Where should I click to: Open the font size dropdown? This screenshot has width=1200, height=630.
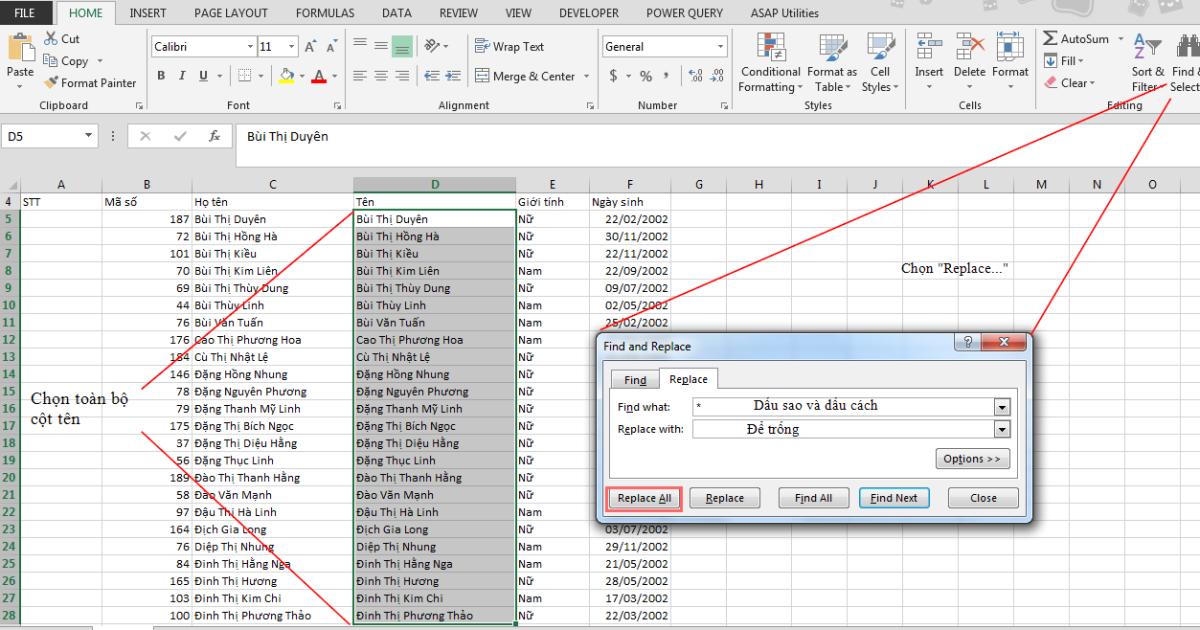coord(293,46)
